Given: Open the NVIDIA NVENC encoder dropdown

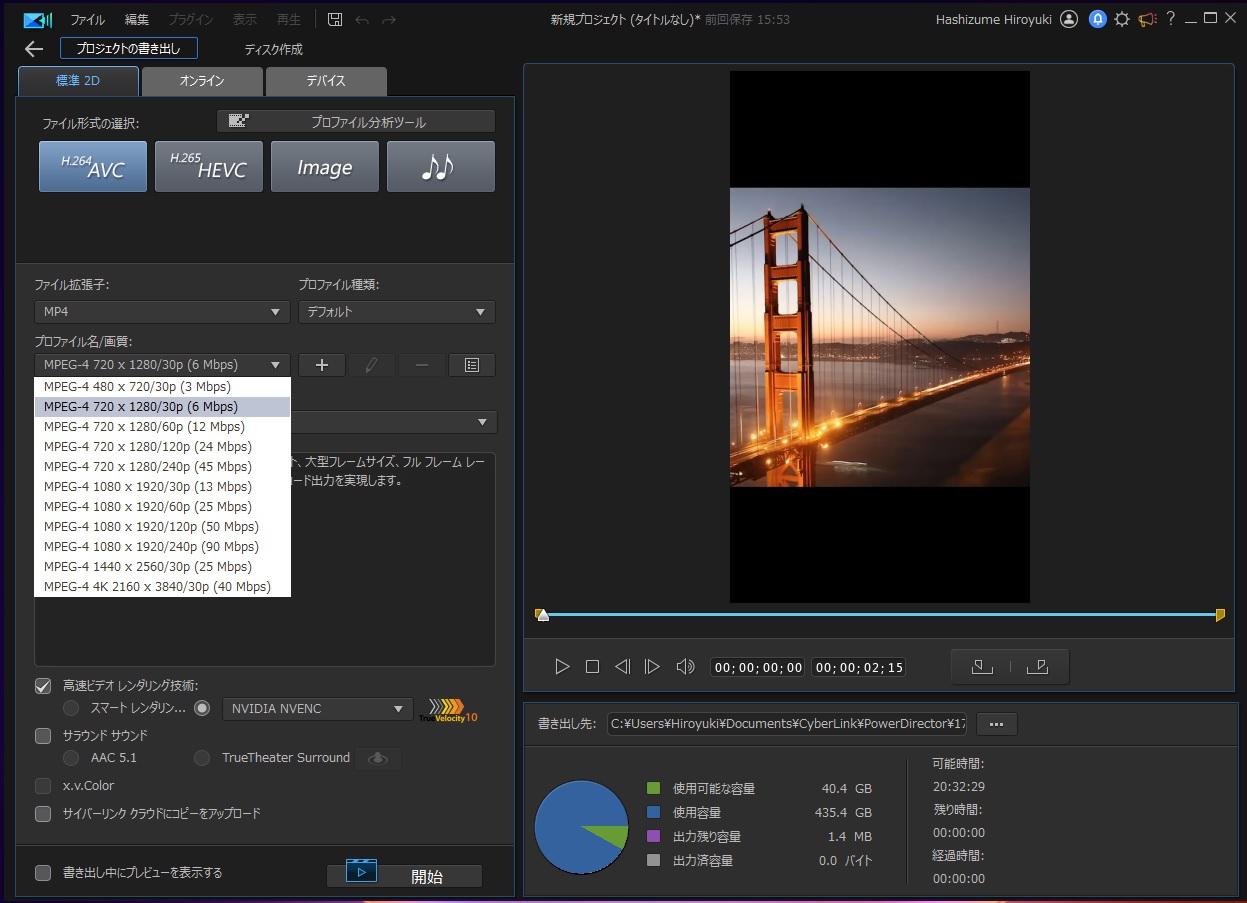Looking at the screenshot, I should coord(317,708).
